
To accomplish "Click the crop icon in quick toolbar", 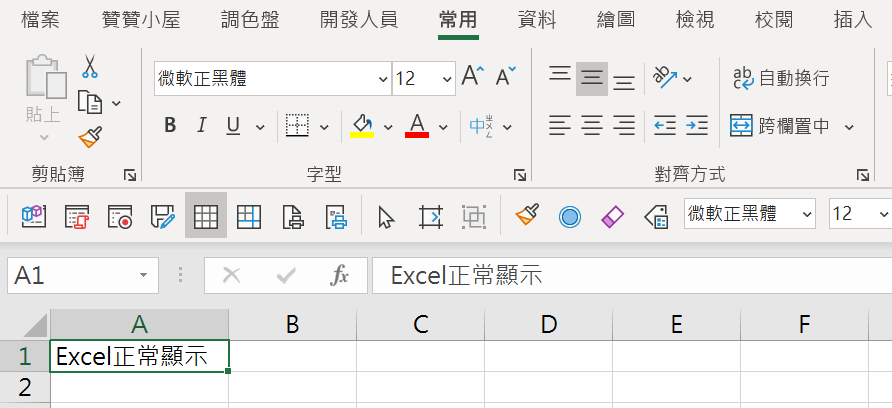I will click(430, 216).
